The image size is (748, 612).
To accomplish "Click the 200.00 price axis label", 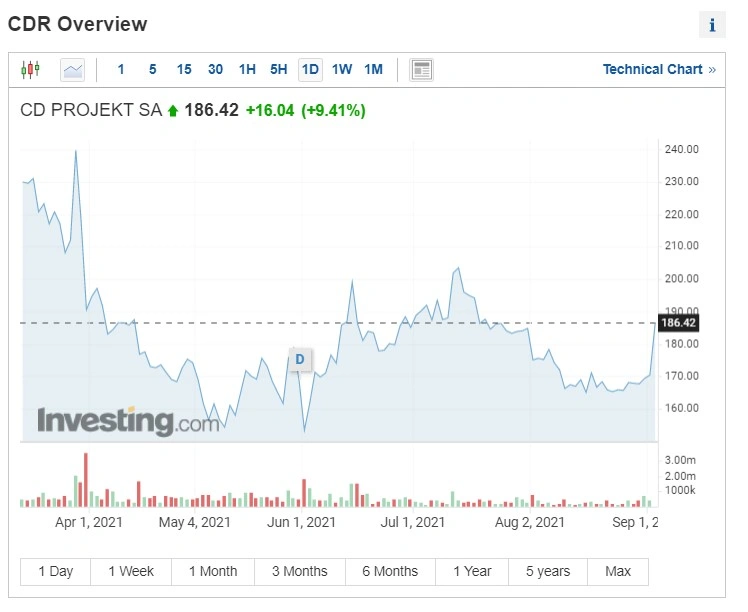I will [x=682, y=279].
